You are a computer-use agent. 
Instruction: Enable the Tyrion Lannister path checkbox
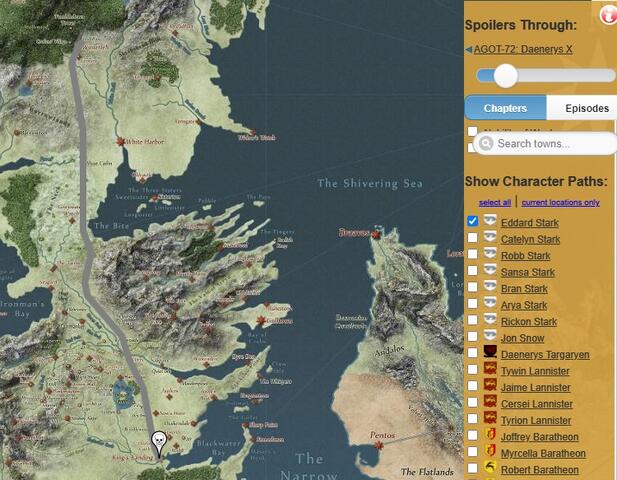[x=473, y=419]
